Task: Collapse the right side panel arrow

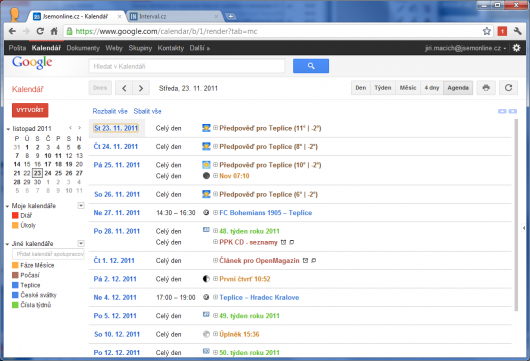Action: coord(523,228)
